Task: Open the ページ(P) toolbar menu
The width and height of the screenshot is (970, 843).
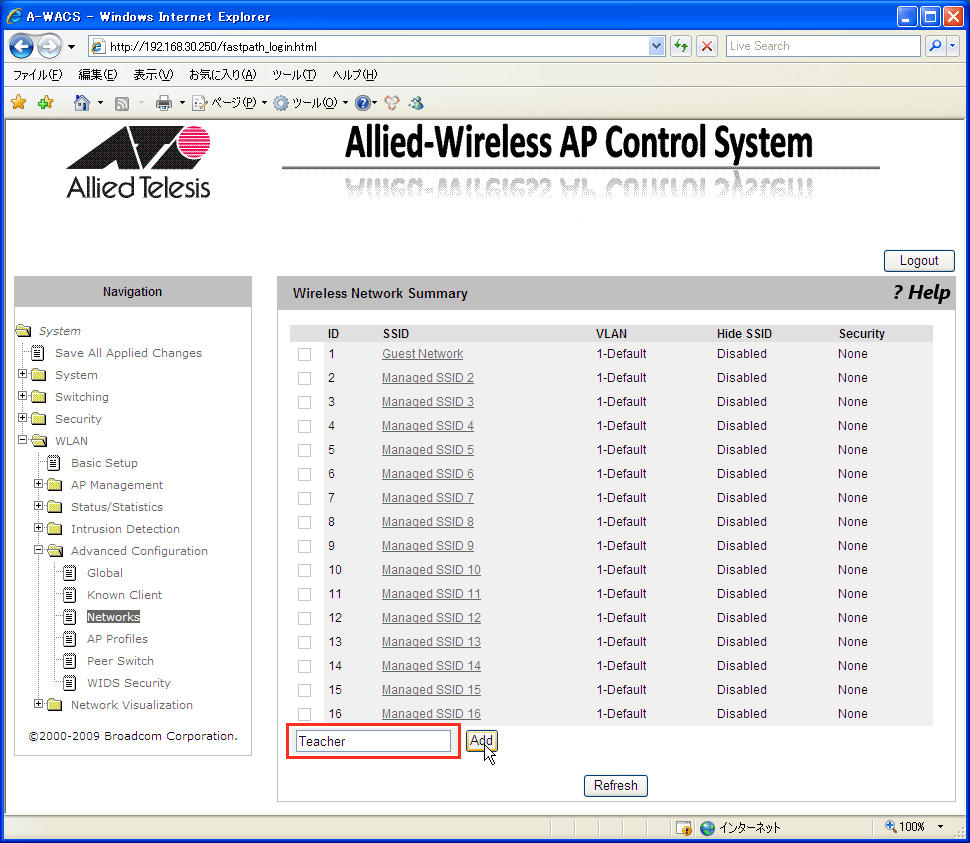Action: [x=229, y=103]
